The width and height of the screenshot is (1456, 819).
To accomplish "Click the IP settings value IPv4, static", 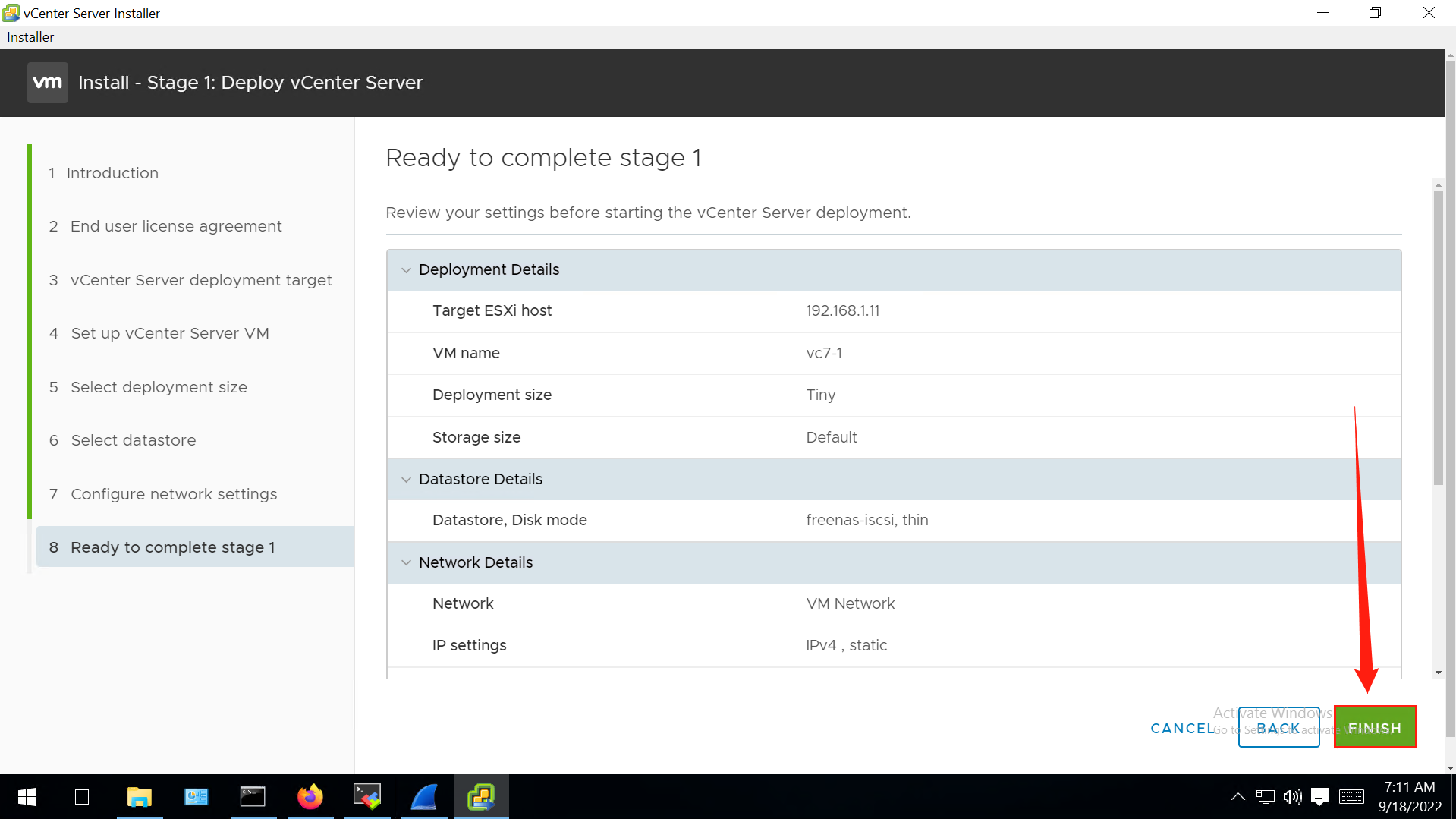I will pos(846,646).
